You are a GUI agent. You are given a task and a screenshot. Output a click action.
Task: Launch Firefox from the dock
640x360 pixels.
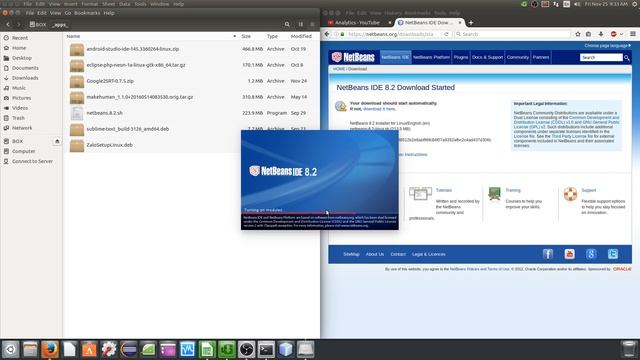click(50, 349)
